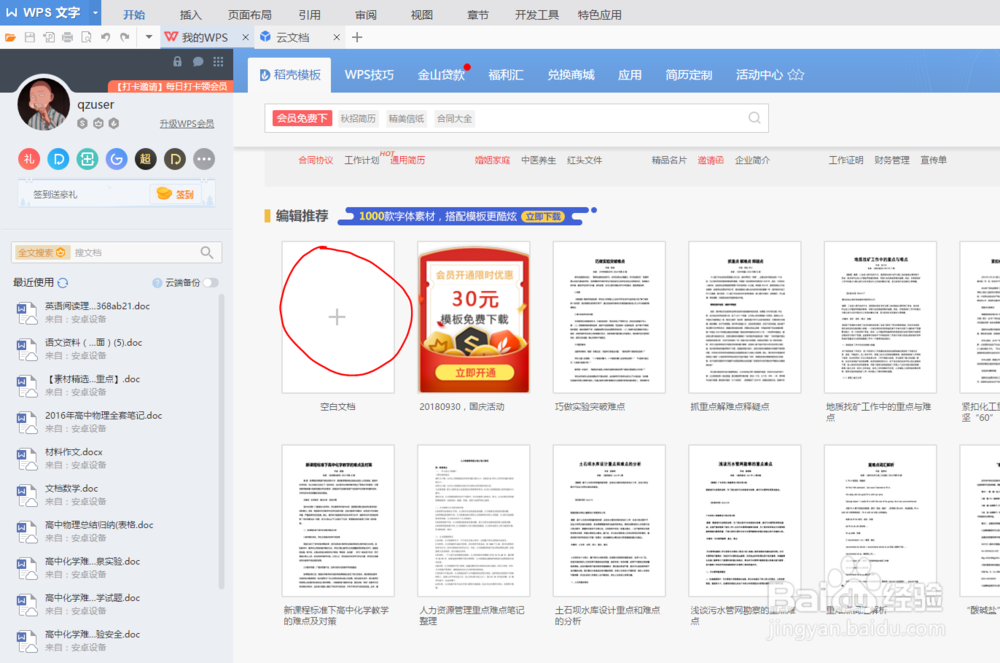Click the qzuser profile avatar

43,104
